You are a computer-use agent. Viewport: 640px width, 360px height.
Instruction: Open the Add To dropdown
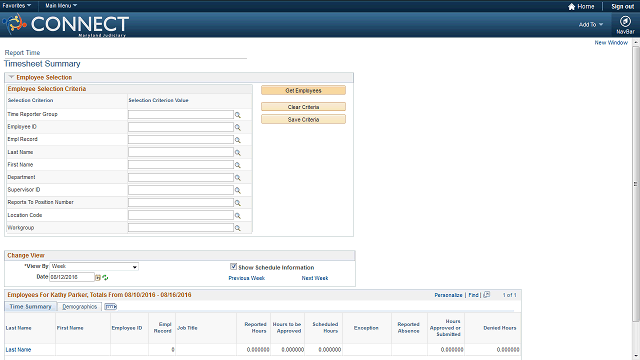[x=591, y=24]
